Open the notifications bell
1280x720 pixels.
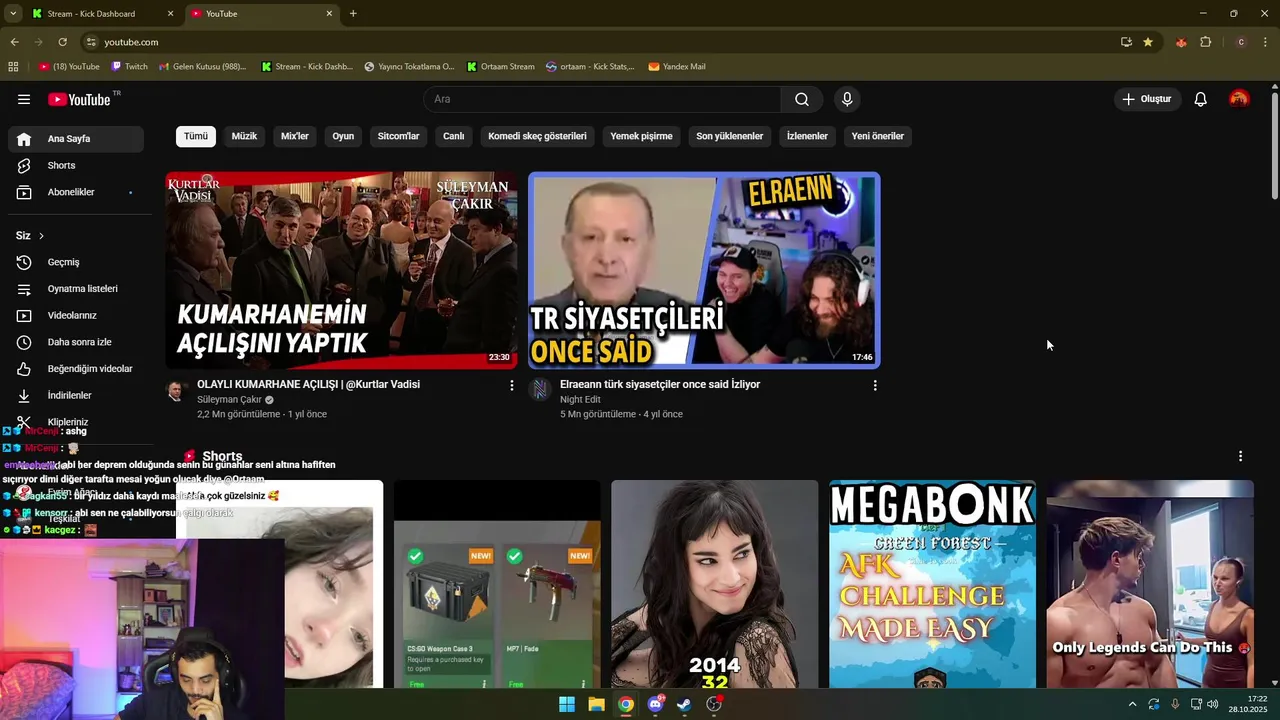(1201, 99)
